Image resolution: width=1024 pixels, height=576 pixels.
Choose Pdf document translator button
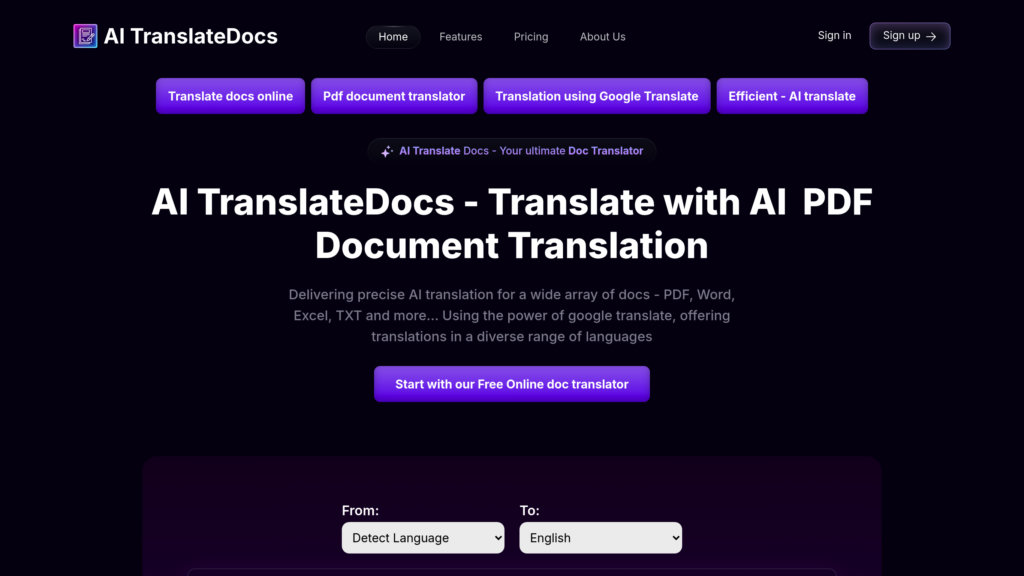click(x=394, y=96)
